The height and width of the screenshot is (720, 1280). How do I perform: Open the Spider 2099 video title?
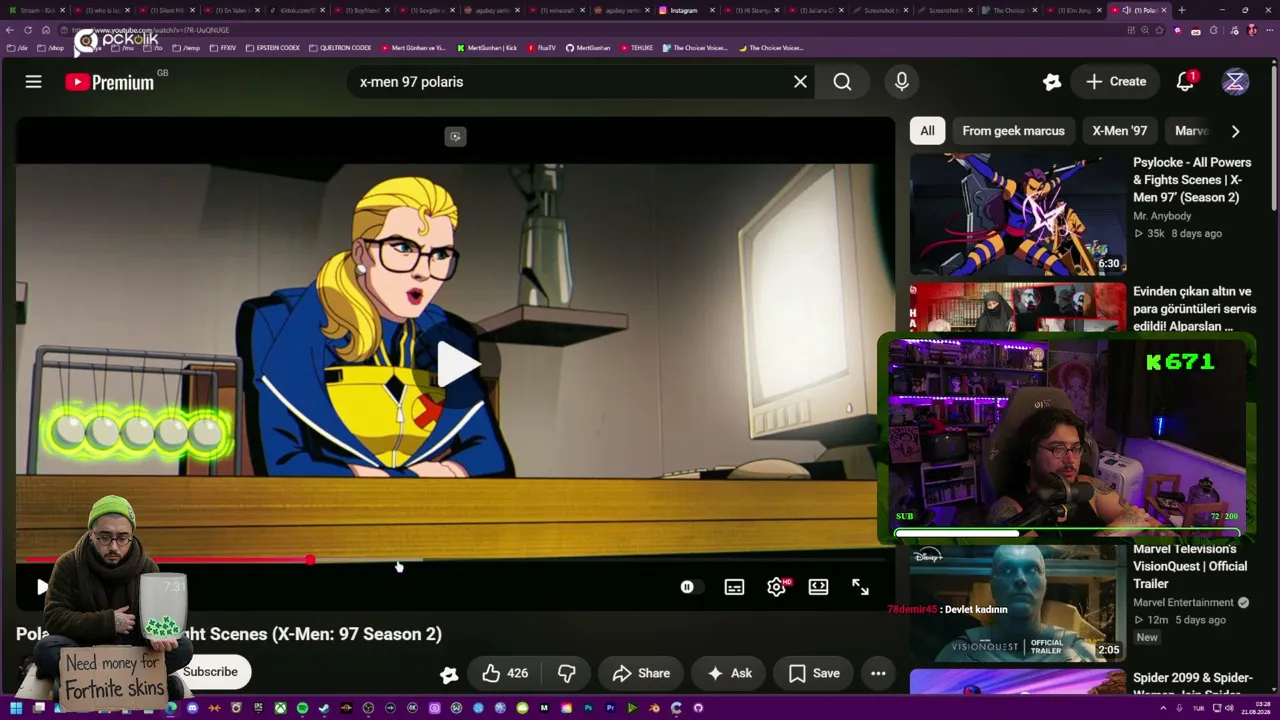1192,686
